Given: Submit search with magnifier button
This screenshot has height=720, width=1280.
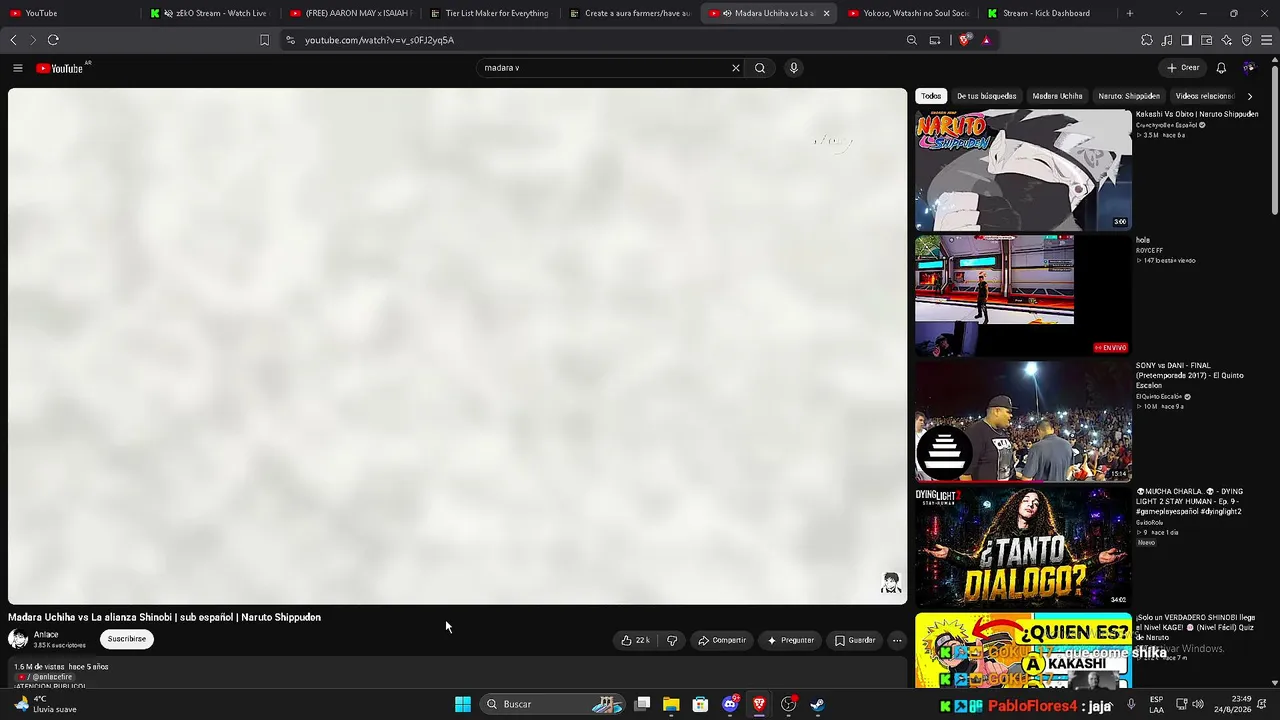Looking at the screenshot, I should tap(760, 68).
